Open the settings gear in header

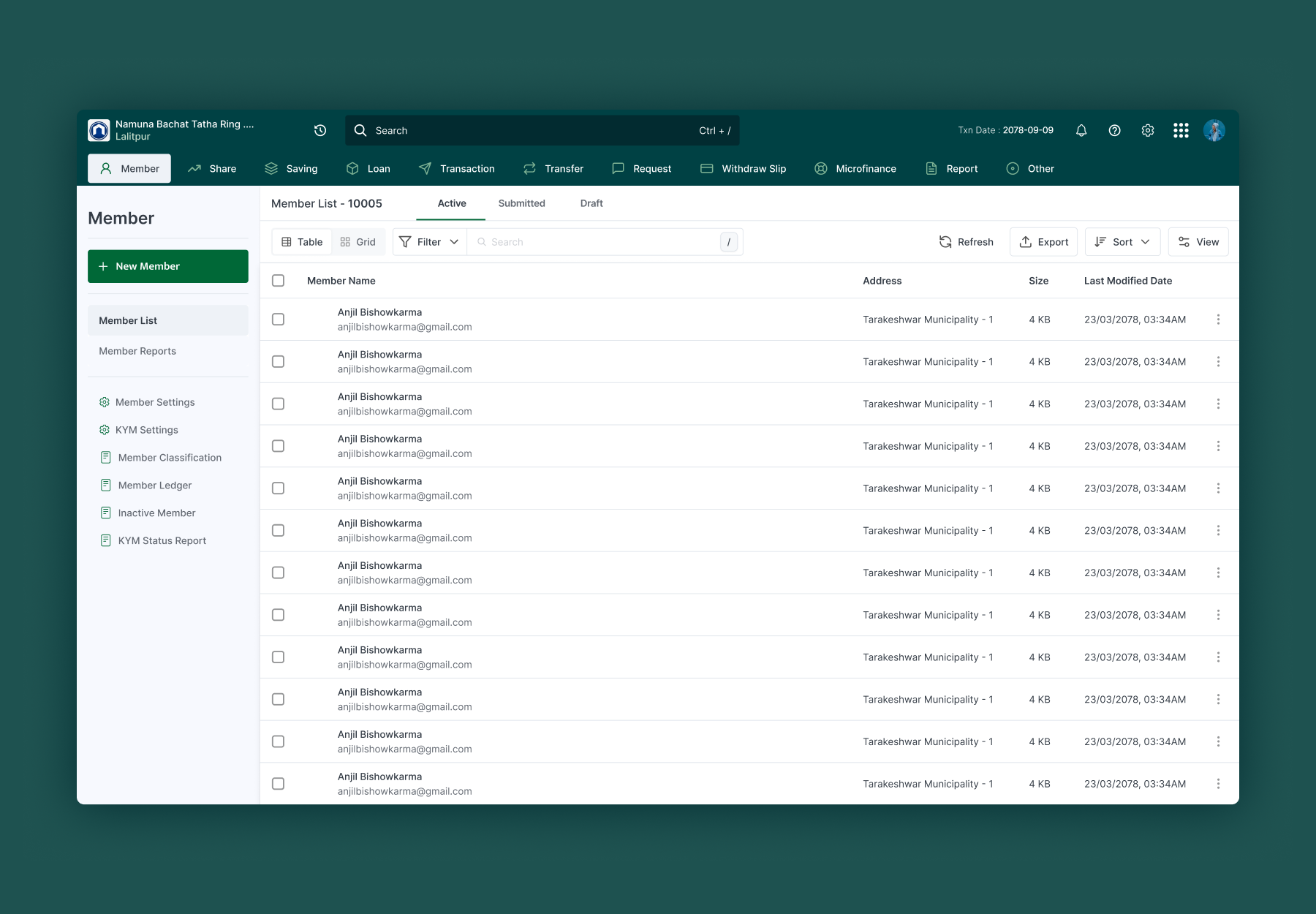1148,130
